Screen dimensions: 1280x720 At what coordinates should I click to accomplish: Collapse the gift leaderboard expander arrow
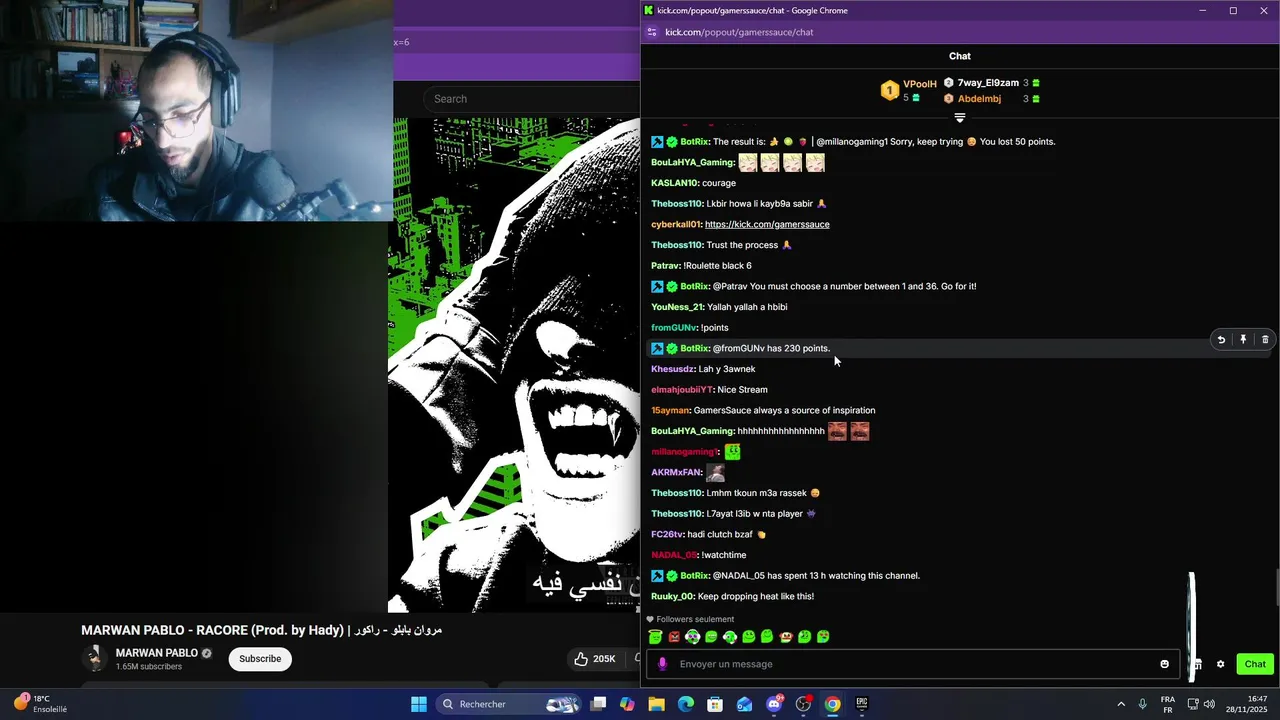tap(960, 118)
